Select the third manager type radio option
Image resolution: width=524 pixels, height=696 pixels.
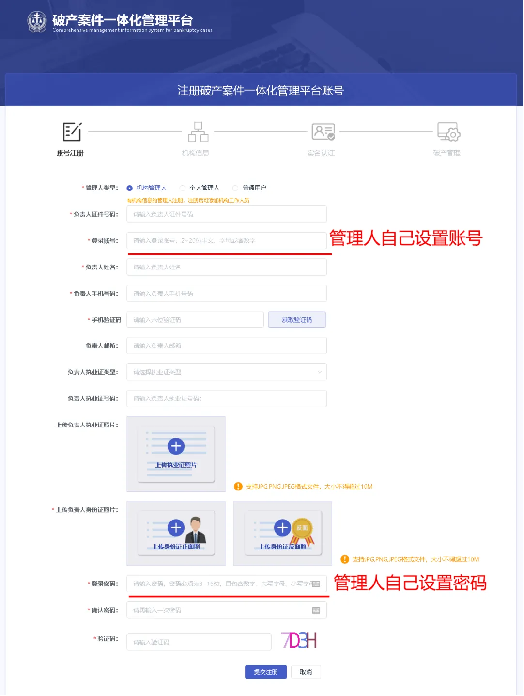tap(235, 188)
